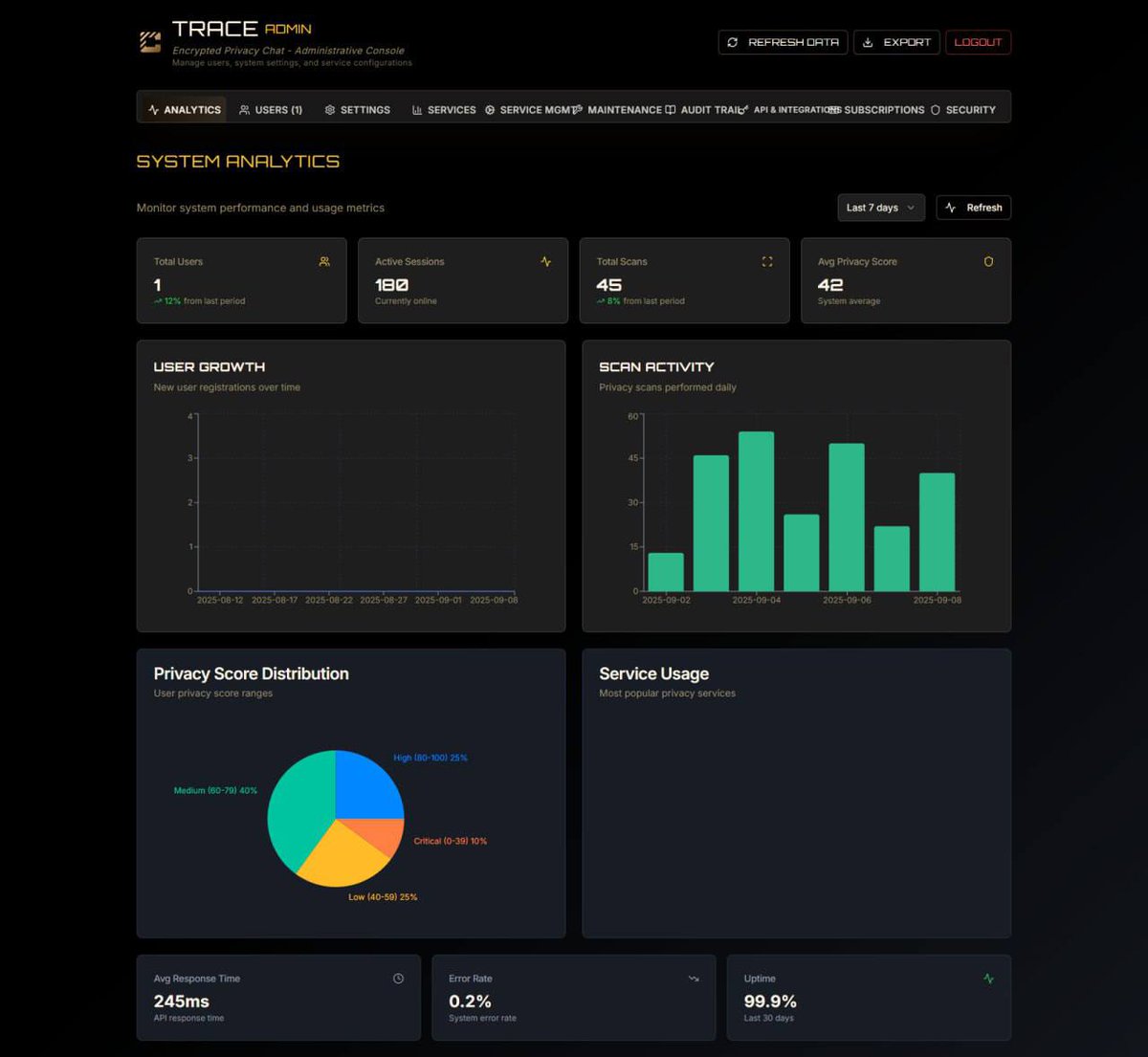This screenshot has width=1148, height=1057.
Task: Click the red Logout button
Action: 978,42
